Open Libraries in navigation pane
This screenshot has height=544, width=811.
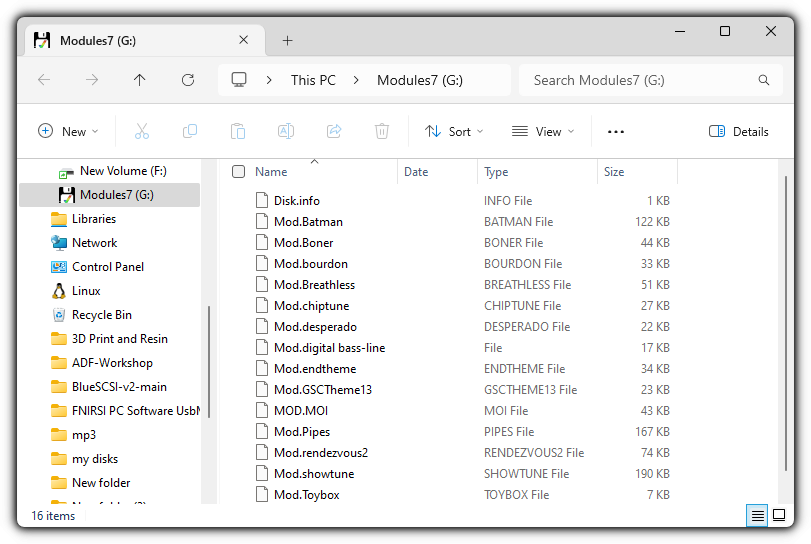[x=94, y=219]
